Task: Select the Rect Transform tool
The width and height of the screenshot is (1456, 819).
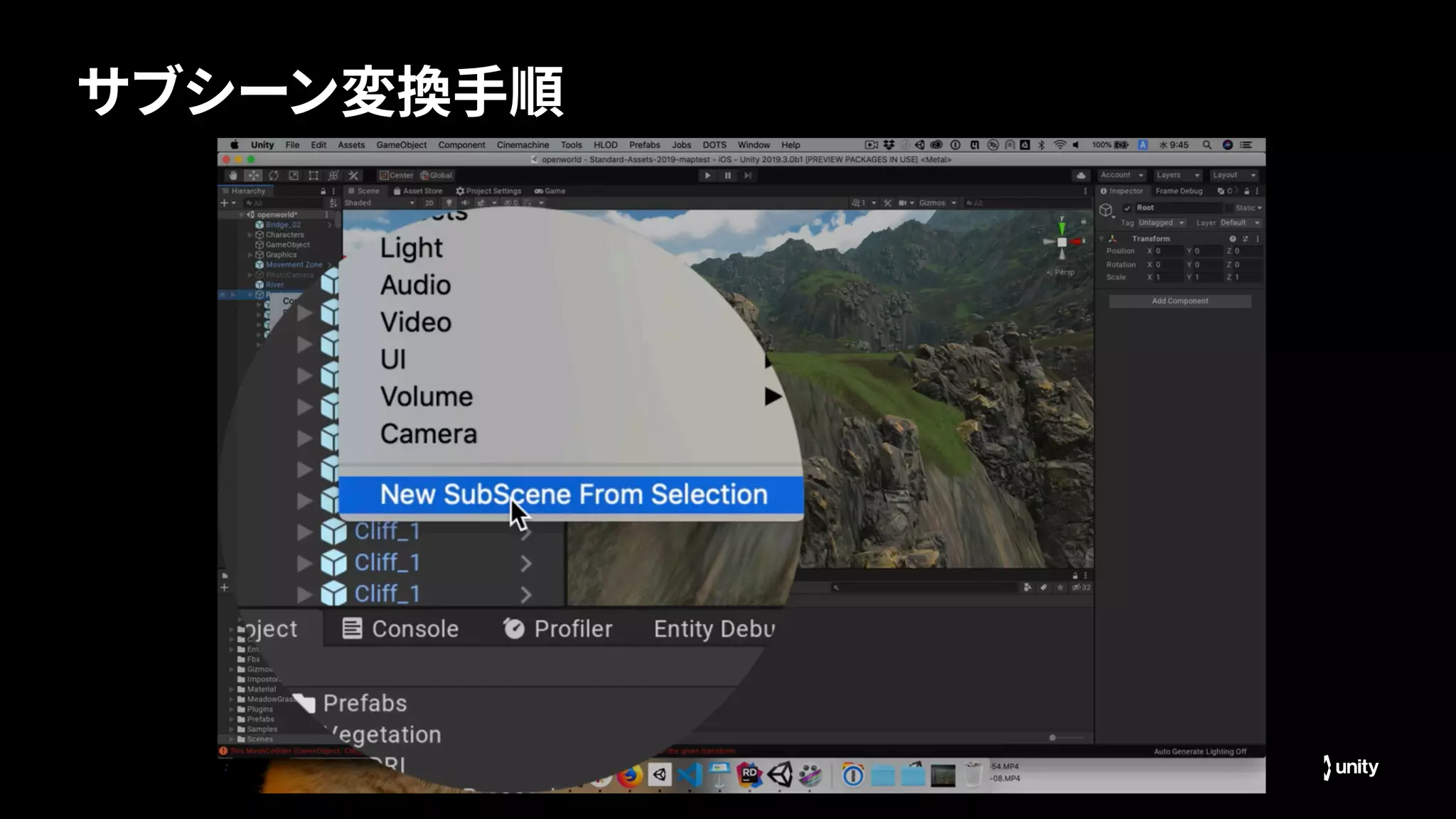Action: (314, 176)
